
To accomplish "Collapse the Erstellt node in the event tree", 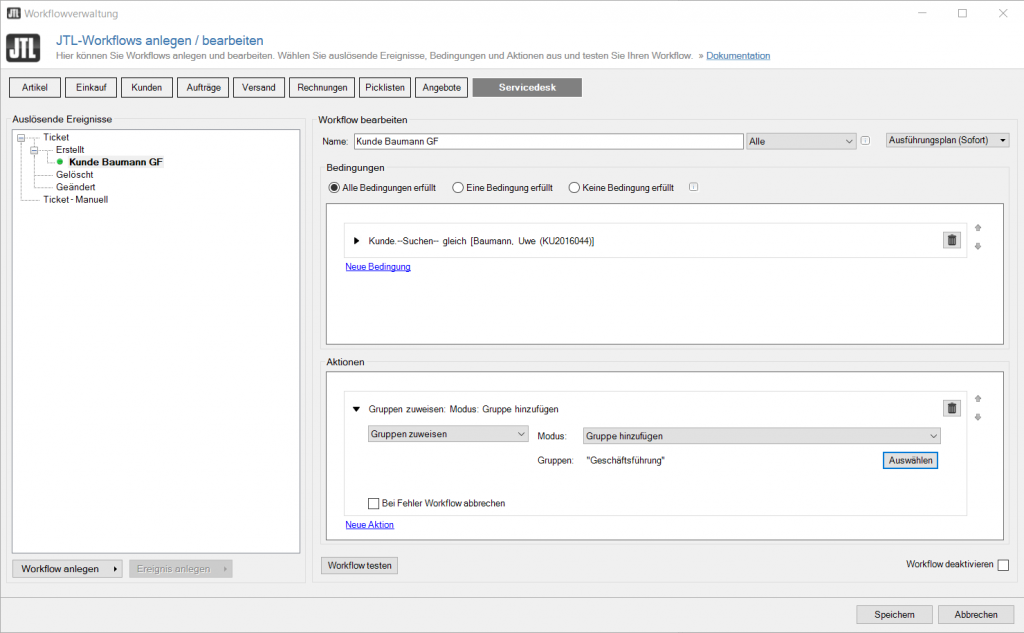I will click(x=36, y=148).
